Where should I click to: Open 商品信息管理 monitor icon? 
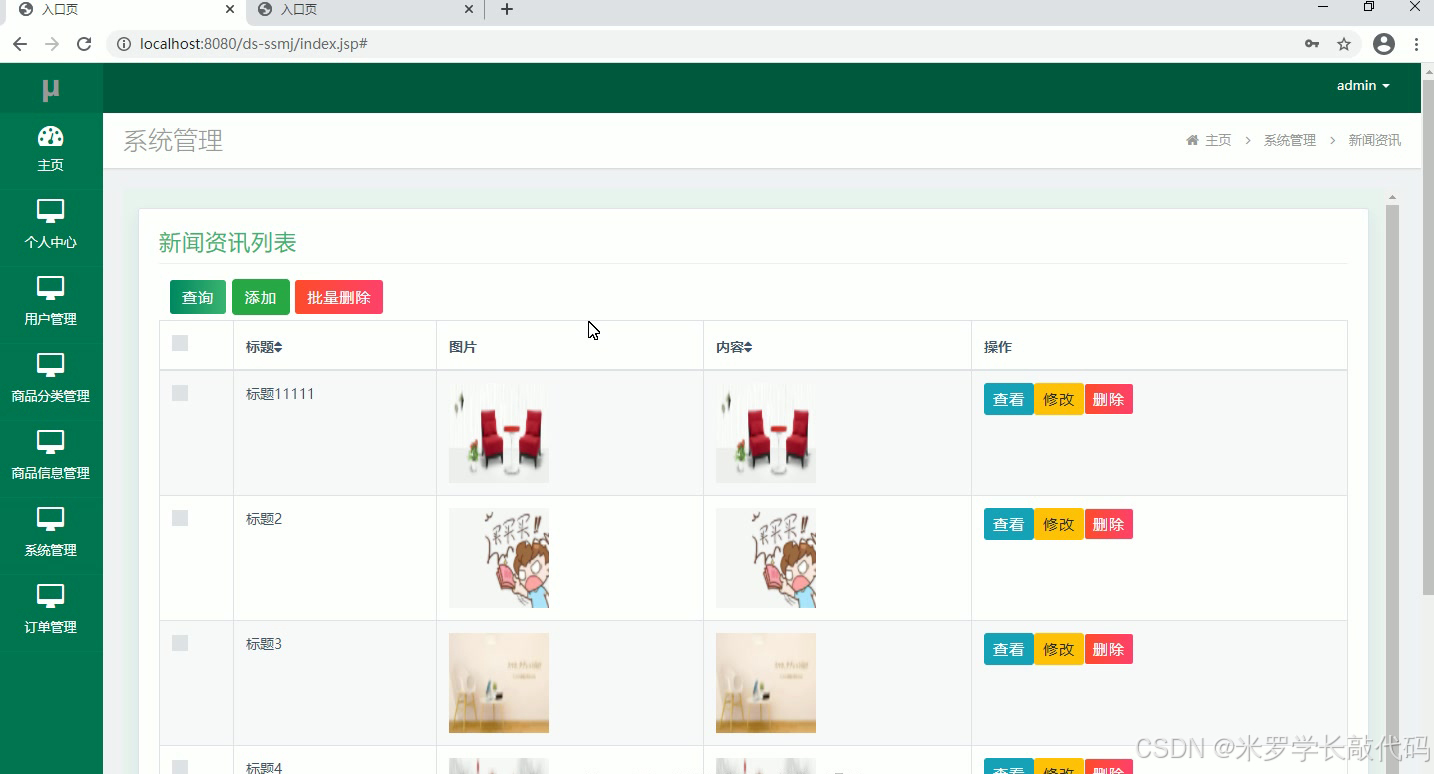tap(51, 442)
